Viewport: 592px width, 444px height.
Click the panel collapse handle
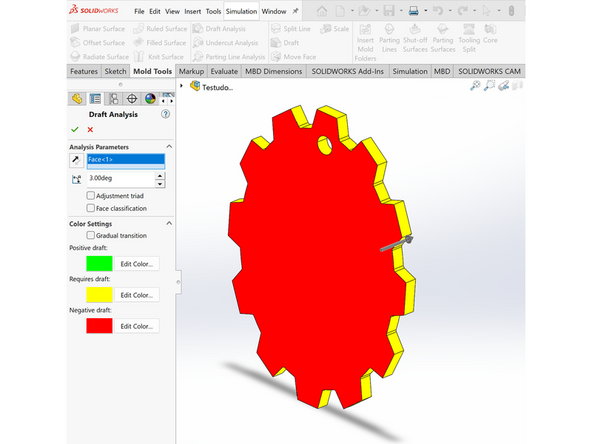coord(178,282)
